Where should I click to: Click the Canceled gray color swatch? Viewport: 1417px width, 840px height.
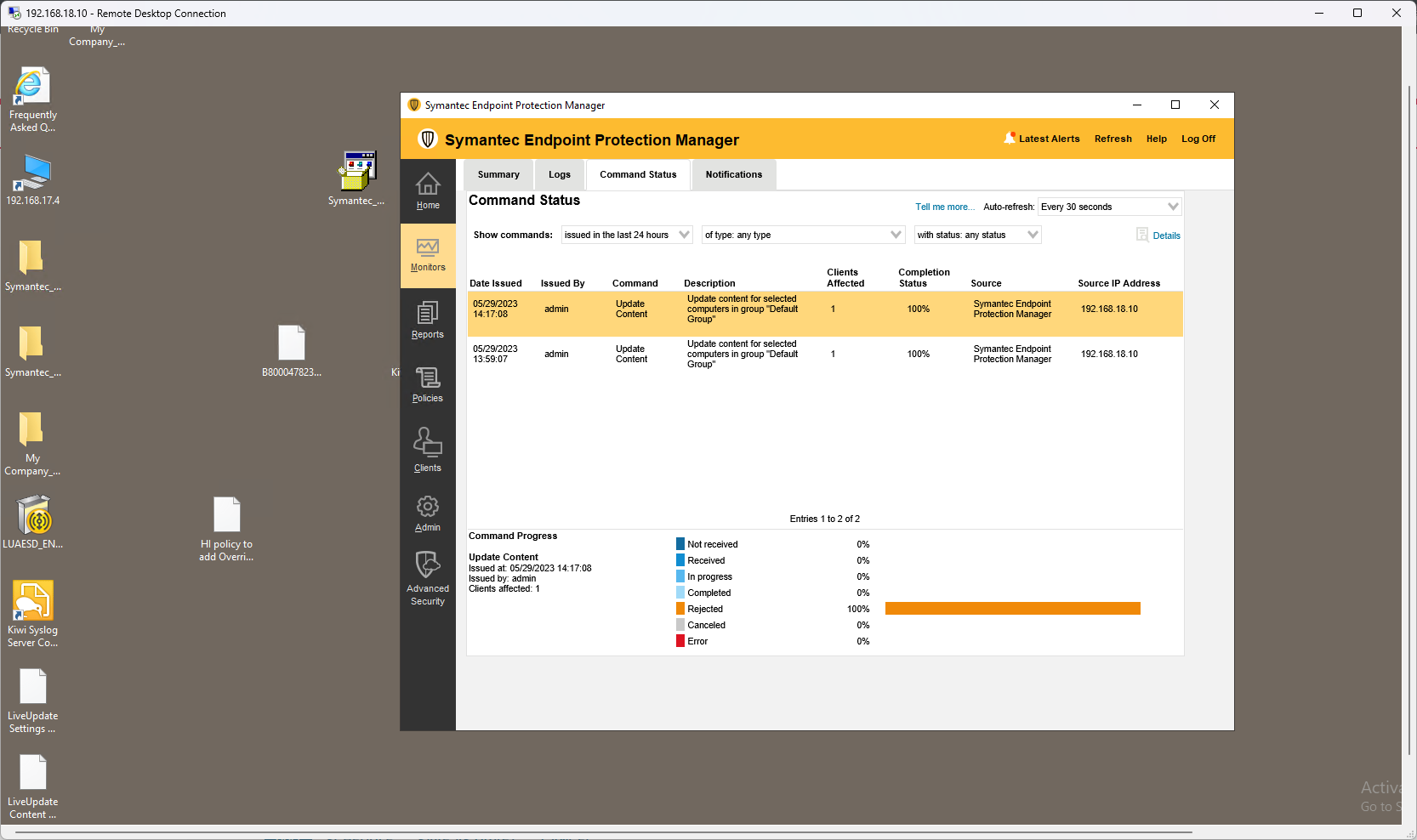(x=680, y=625)
